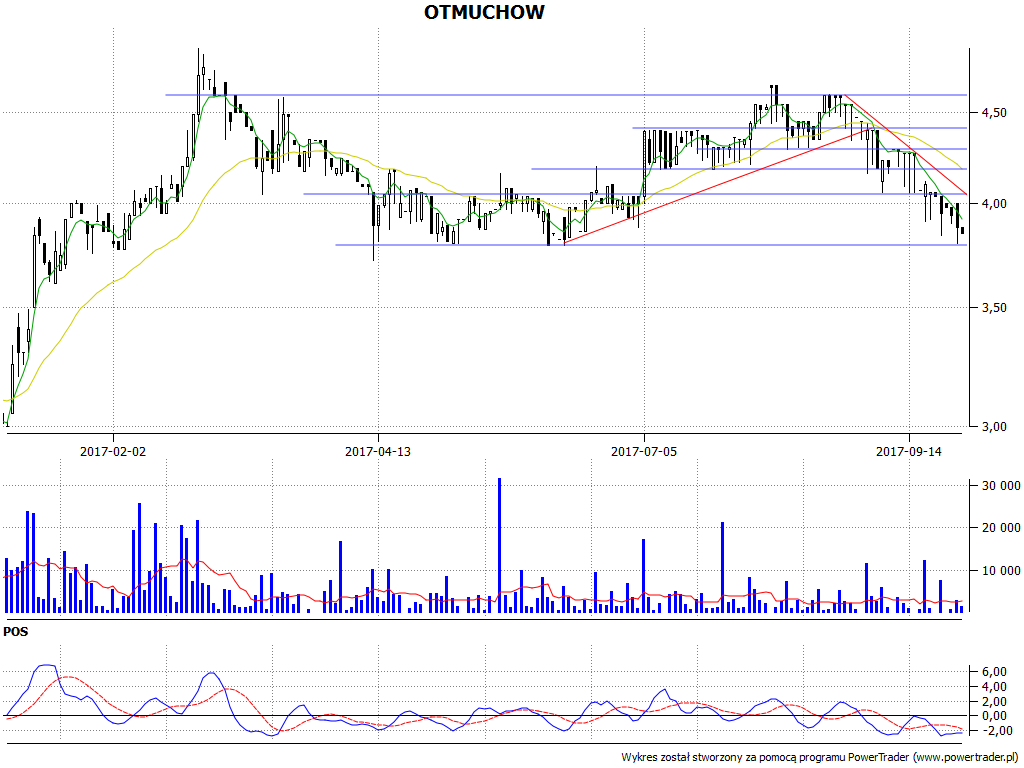Click the red ascending trendline from June low
The width and height of the screenshot is (1024, 768).
[717, 185]
